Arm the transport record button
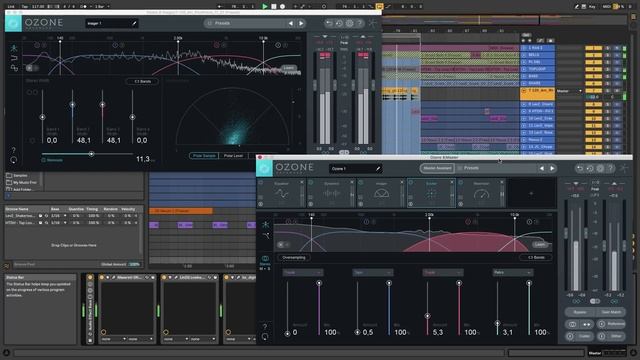Viewport: 640px width, 360px height. coord(282,7)
